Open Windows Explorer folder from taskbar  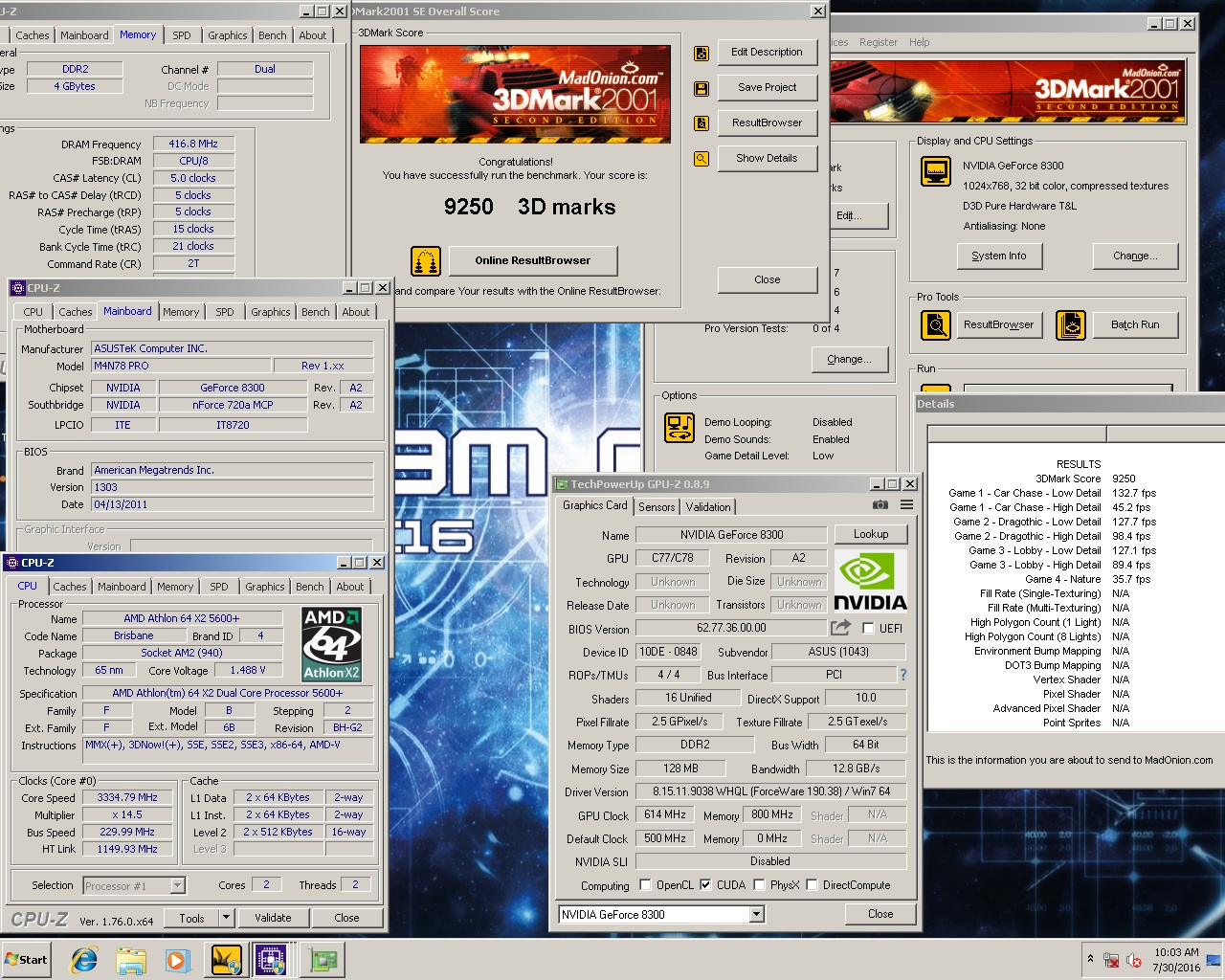[x=131, y=960]
